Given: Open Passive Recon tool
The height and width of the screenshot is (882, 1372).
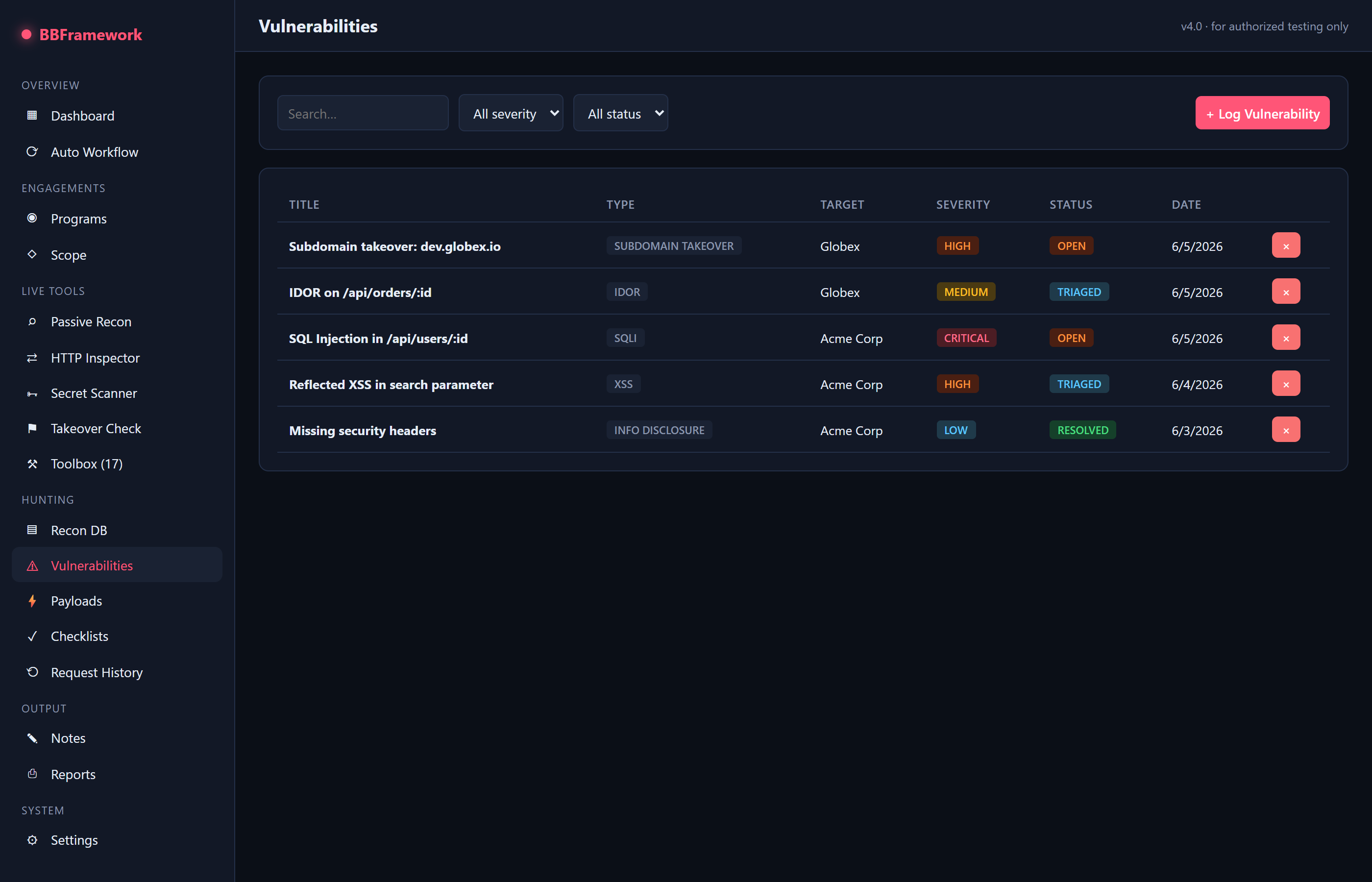Looking at the screenshot, I should (117, 321).
